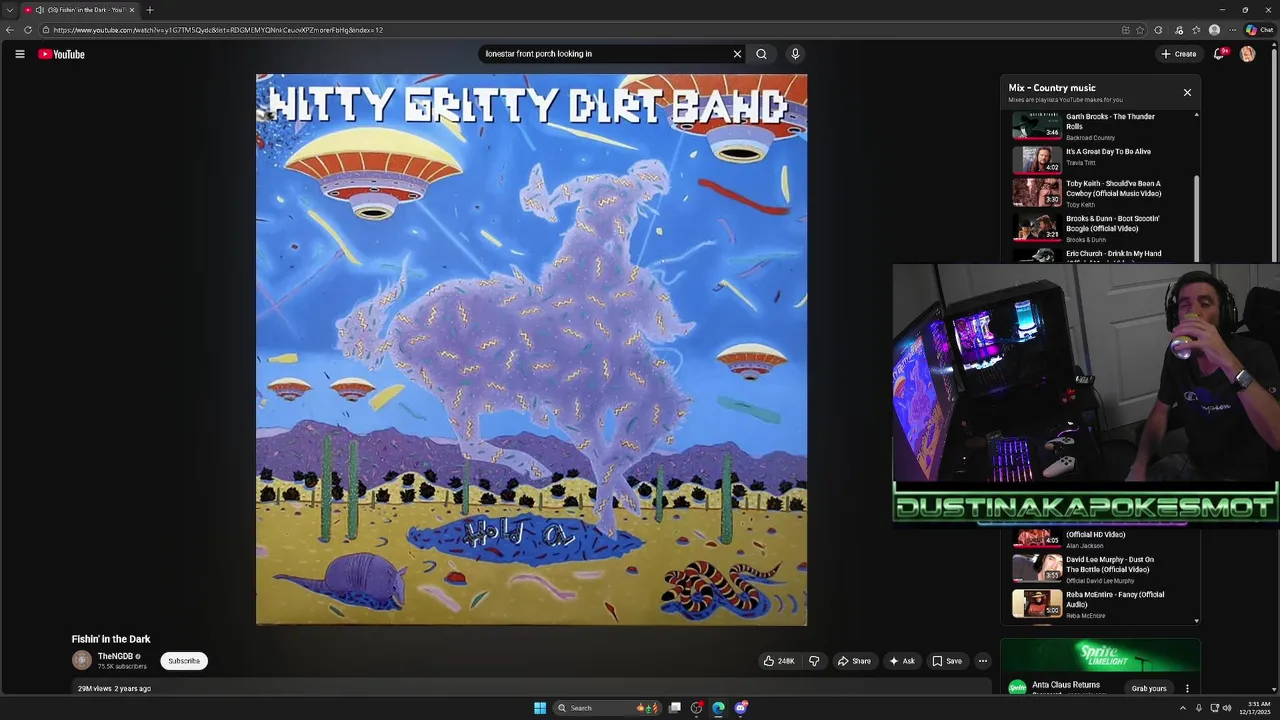Go back with browser back arrow
The width and height of the screenshot is (1280, 720).
pyautogui.click(x=10, y=30)
